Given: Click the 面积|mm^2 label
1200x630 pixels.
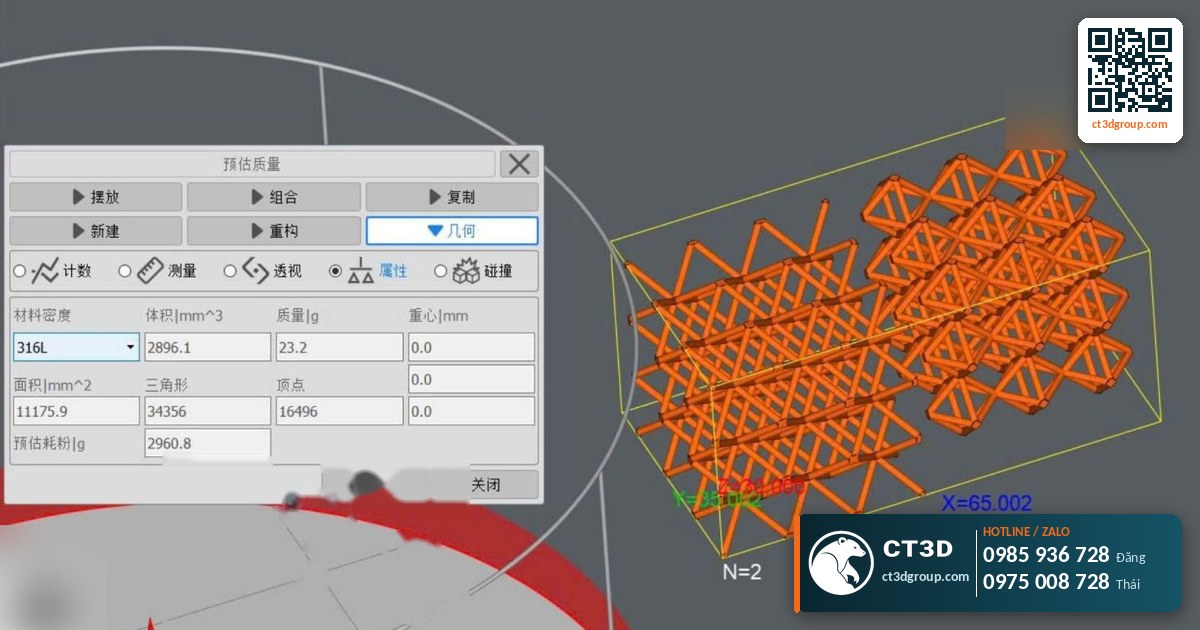Looking at the screenshot, I should 53,384.
